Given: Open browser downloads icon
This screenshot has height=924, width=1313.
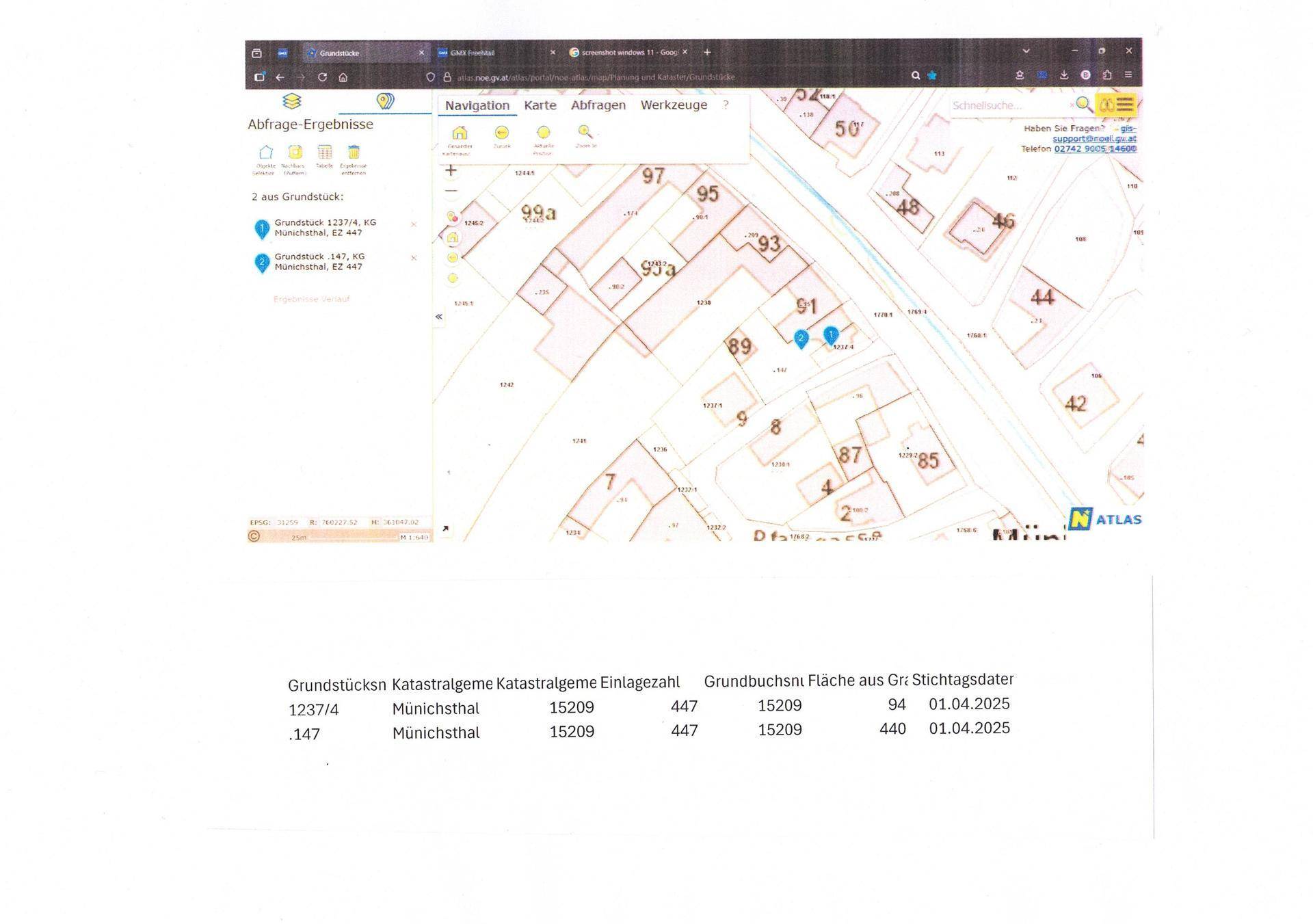Looking at the screenshot, I should tap(1064, 75).
